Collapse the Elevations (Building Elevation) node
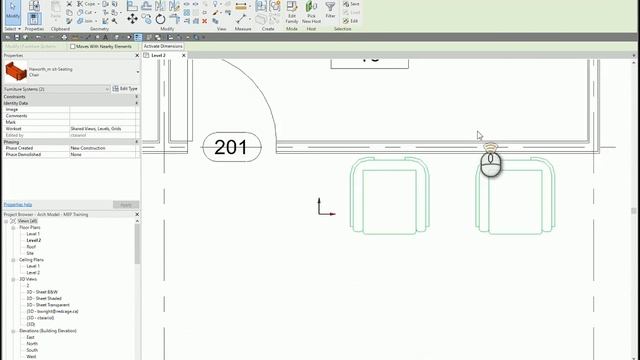This screenshot has width=640, height=360. [13, 331]
